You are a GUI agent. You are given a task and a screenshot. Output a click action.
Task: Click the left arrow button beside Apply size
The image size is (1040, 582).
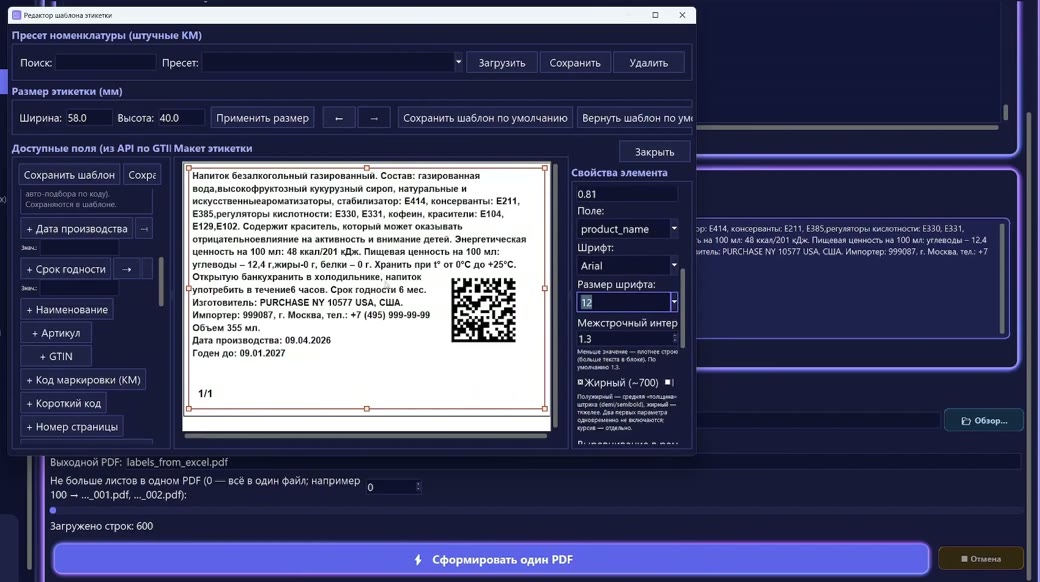[x=339, y=118]
